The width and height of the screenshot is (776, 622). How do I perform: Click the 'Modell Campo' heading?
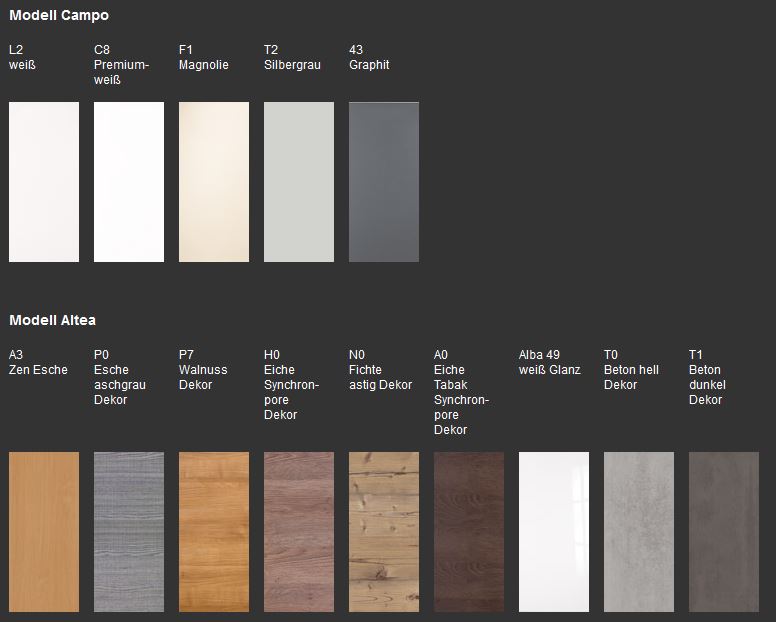59,15
